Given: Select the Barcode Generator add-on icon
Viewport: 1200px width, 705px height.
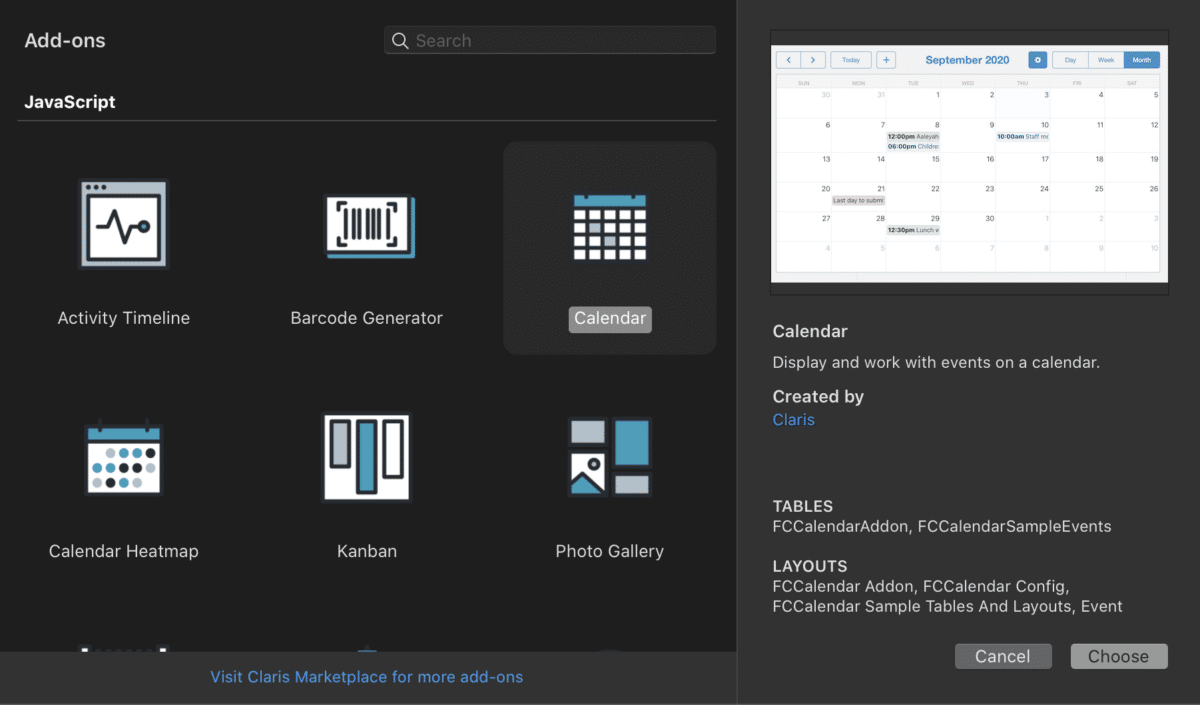Looking at the screenshot, I should [367, 227].
